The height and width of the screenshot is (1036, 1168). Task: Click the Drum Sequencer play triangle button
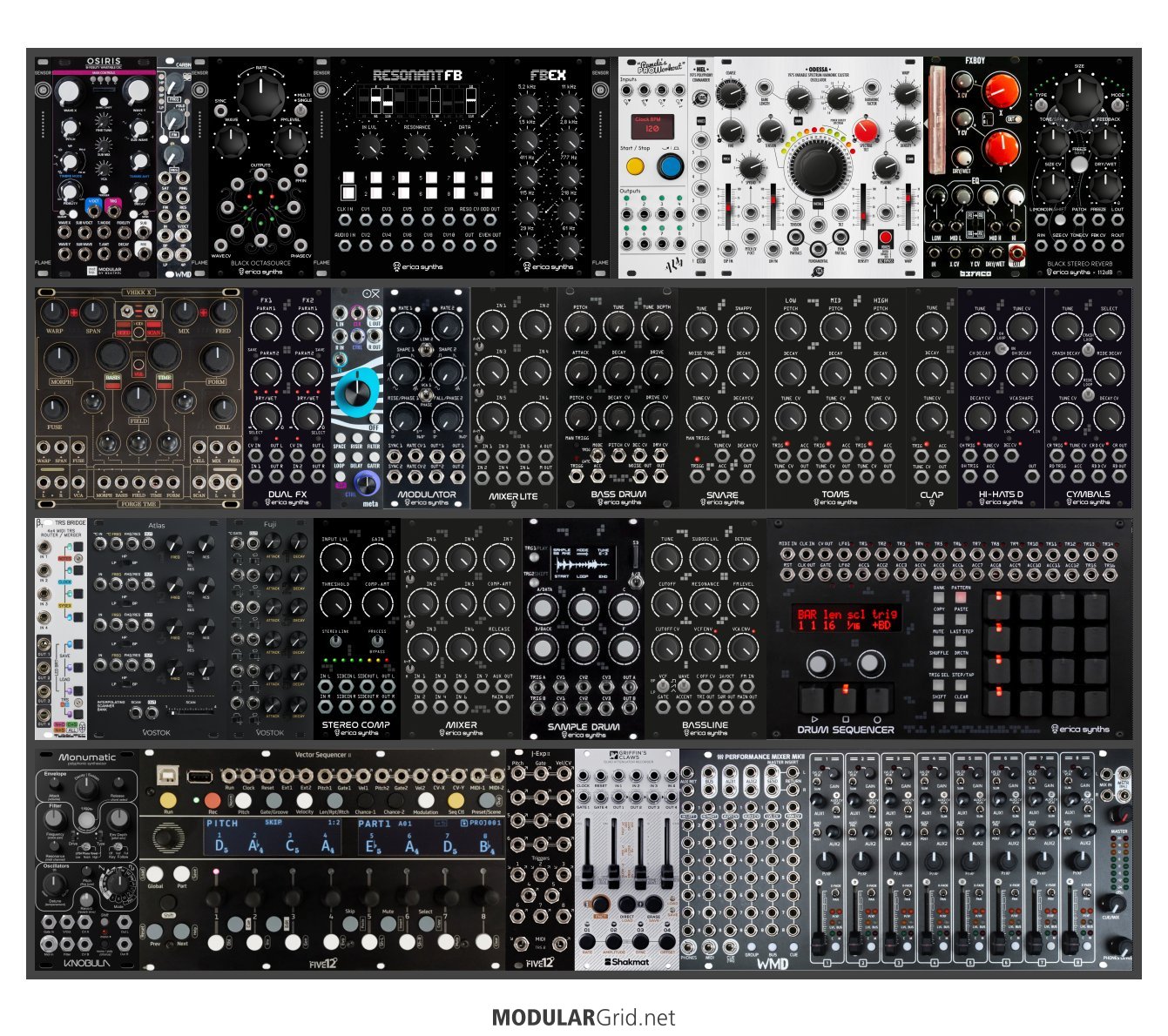(812, 698)
